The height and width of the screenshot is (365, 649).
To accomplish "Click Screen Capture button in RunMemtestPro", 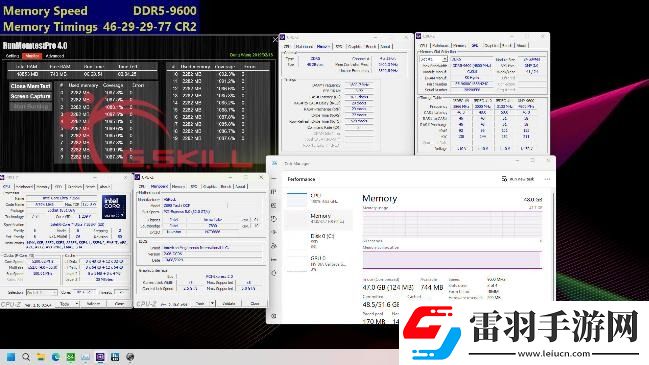I will click(x=31, y=96).
